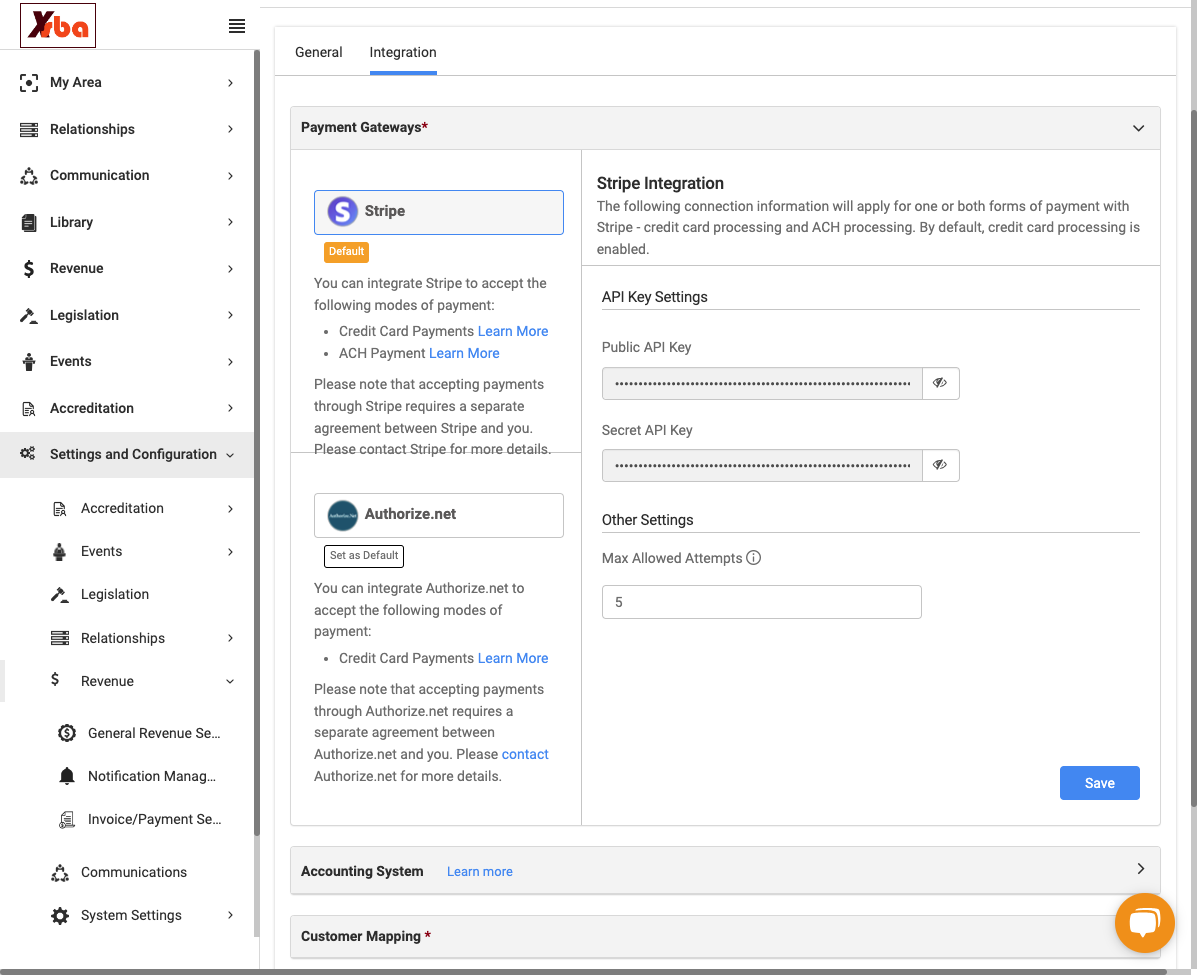This screenshot has width=1197, height=975.
Task: Click the Authorize.net logo icon
Action: coord(343,515)
